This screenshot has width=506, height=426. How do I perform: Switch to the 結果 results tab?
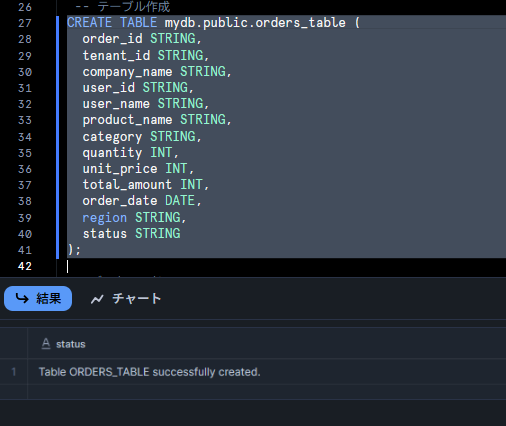pyautogui.click(x=38, y=298)
